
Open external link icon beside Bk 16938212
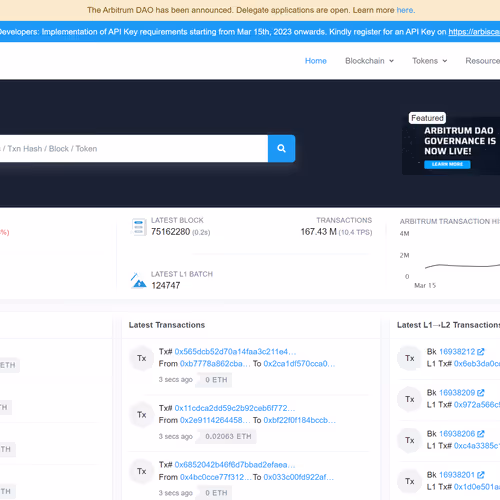480,352
